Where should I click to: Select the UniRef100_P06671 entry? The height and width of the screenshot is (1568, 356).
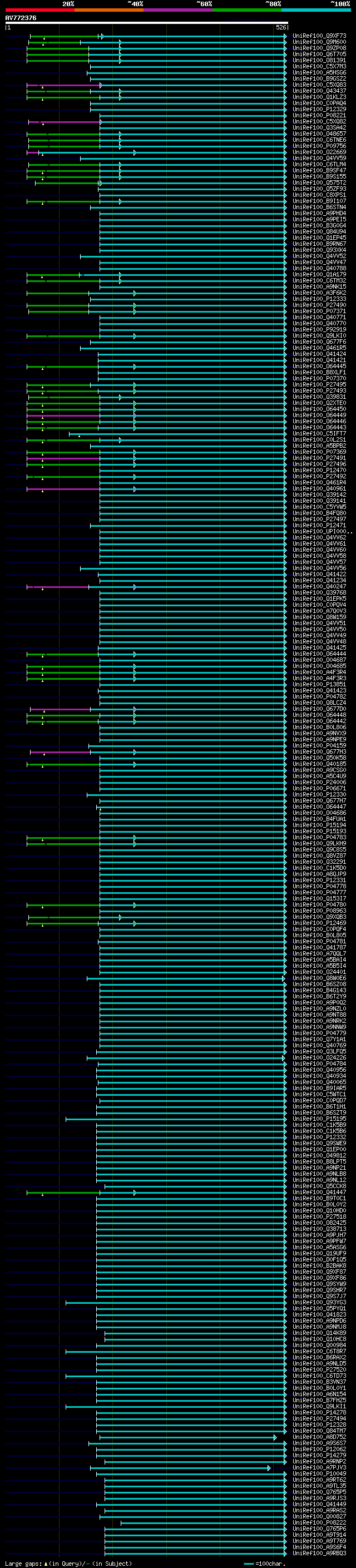pos(319,788)
